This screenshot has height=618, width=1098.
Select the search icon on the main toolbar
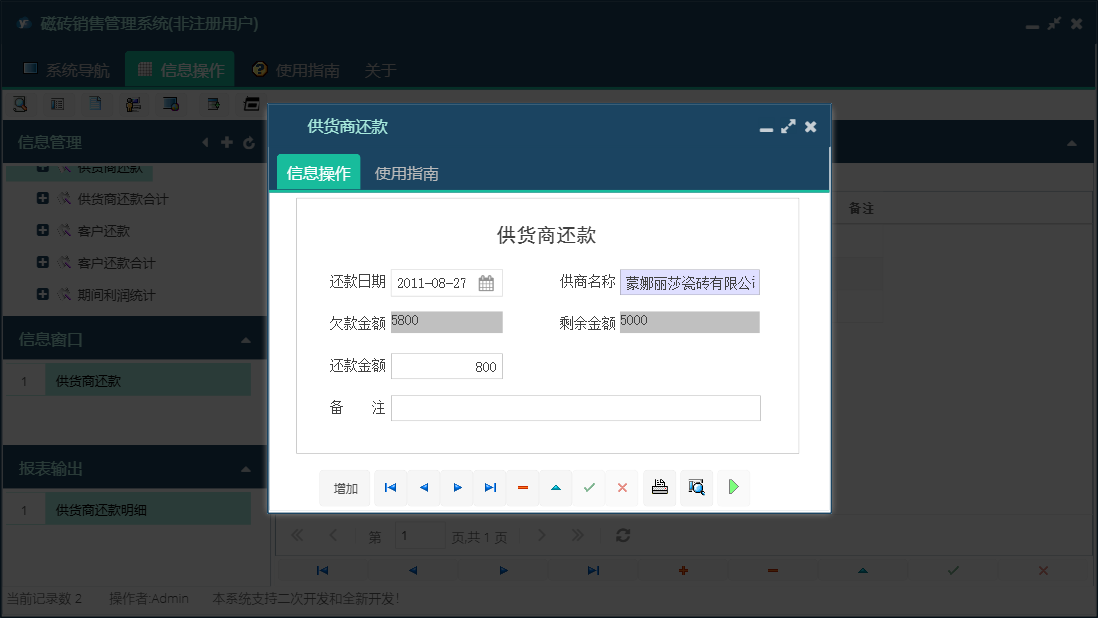point(20,103)
